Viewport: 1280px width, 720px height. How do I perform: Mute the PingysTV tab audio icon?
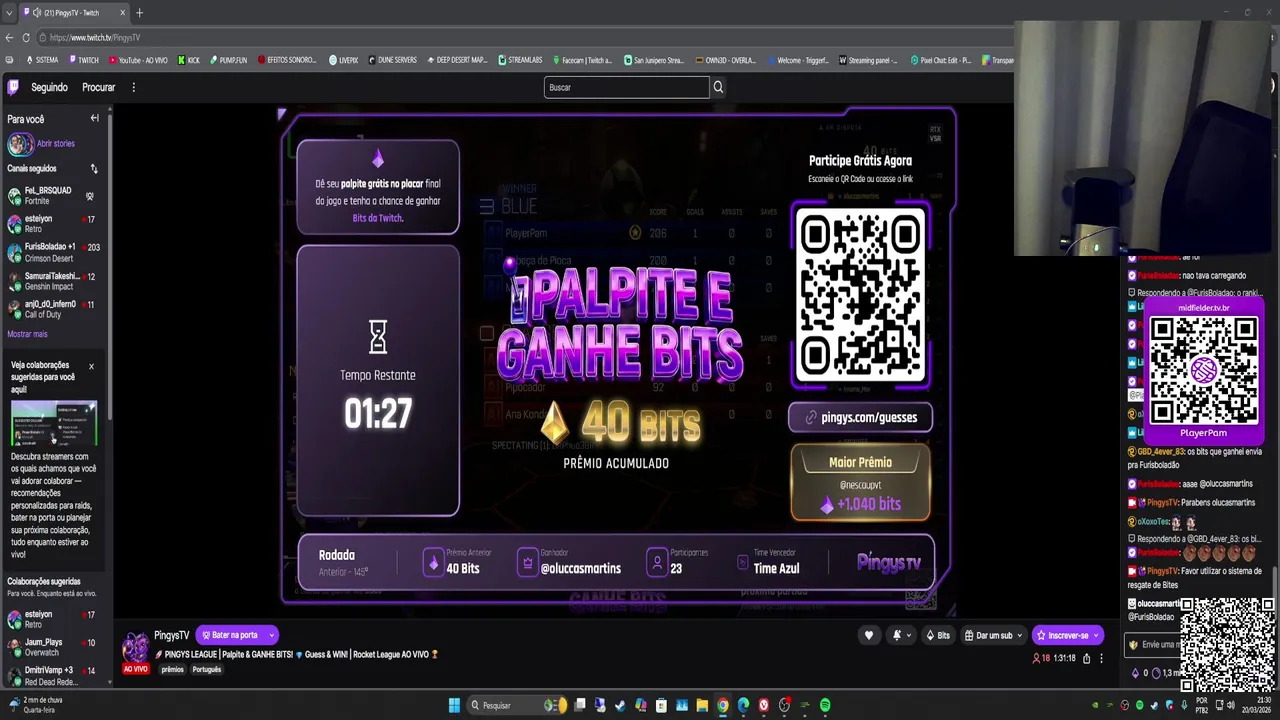37,13
